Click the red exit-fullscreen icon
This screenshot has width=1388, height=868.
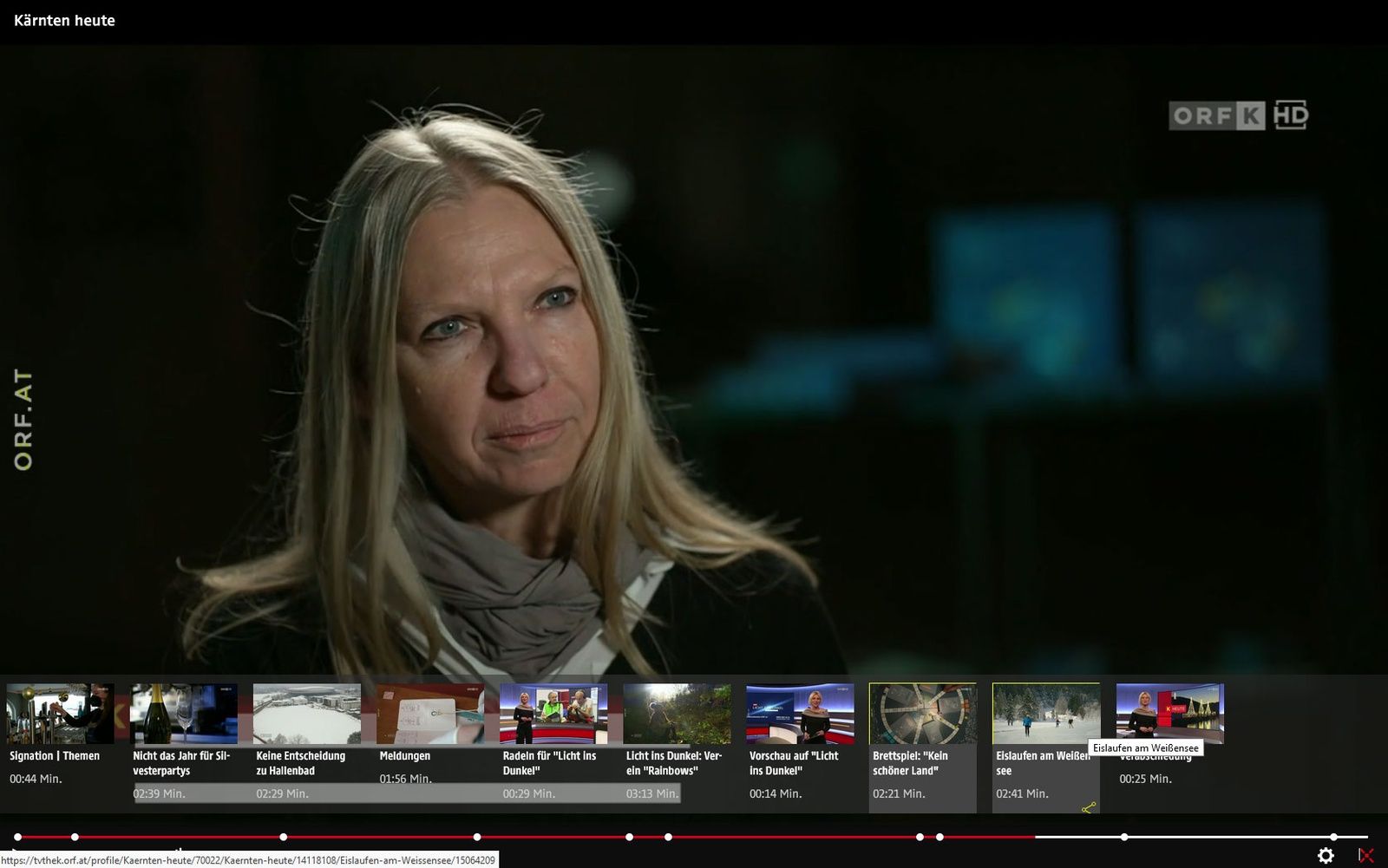coord(1365,855)
